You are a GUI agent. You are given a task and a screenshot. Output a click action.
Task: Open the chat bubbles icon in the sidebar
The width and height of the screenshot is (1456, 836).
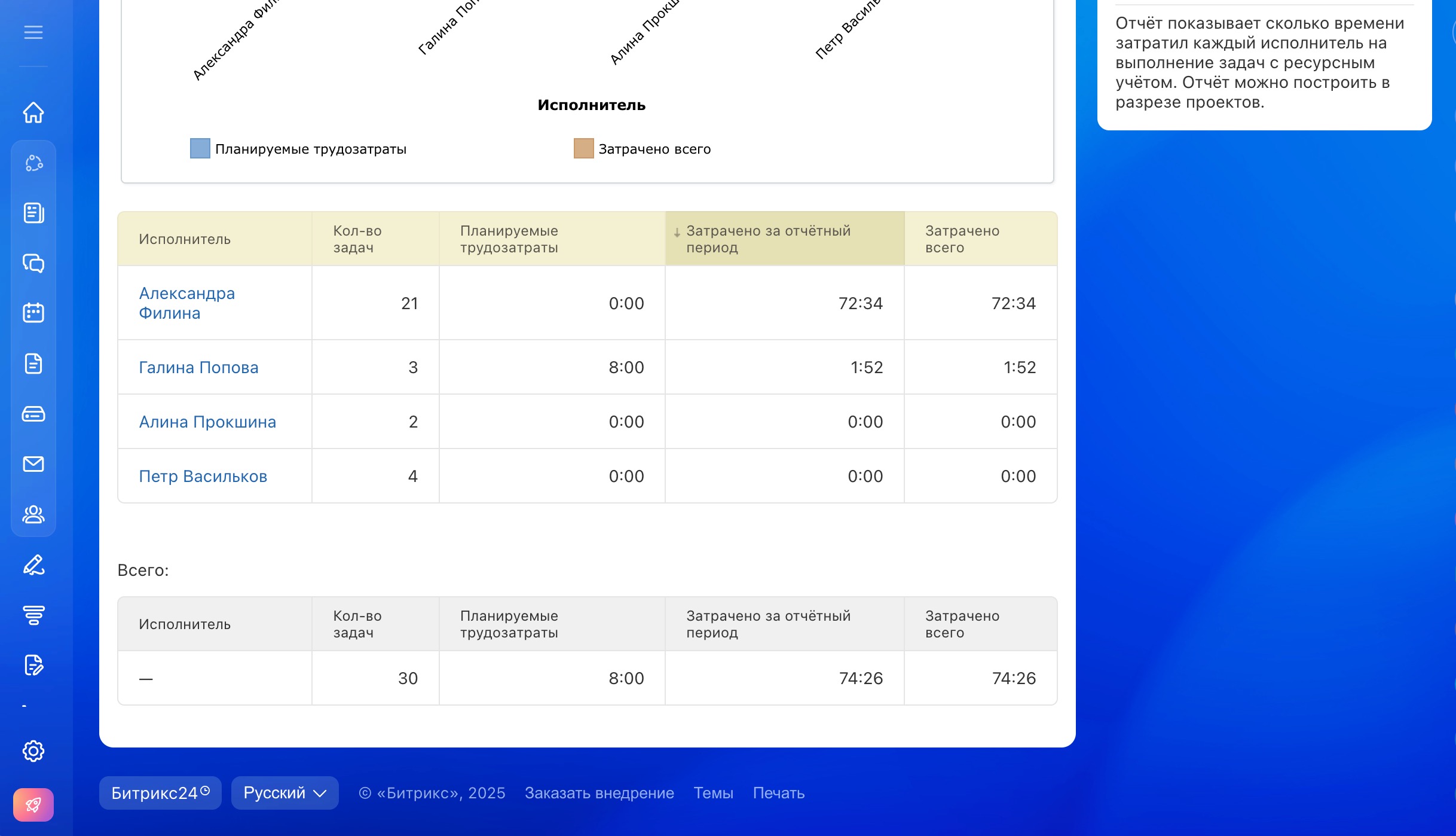33,263
